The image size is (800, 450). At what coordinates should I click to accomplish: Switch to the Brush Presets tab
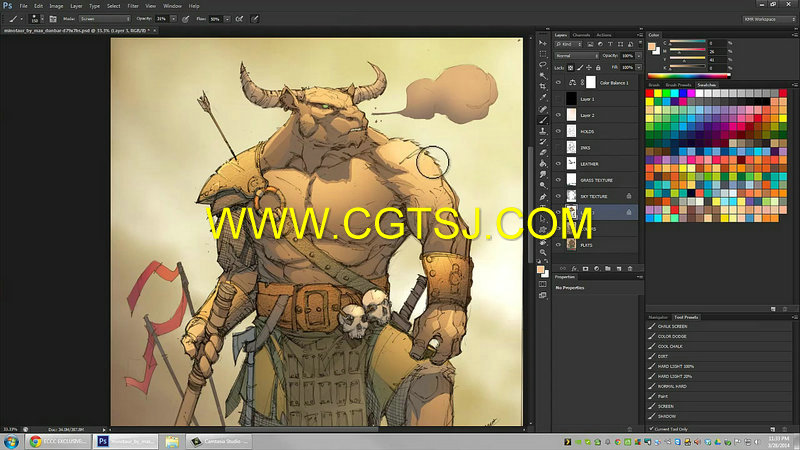[678, 85]
